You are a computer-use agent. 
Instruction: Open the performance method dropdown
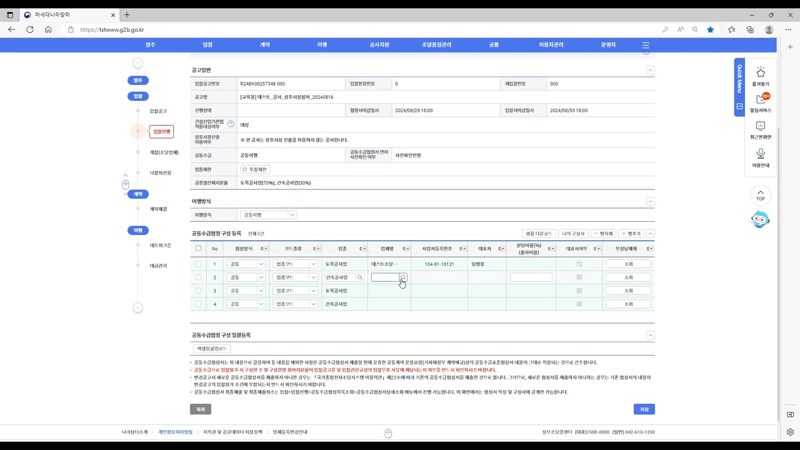[x=268, y=215]
